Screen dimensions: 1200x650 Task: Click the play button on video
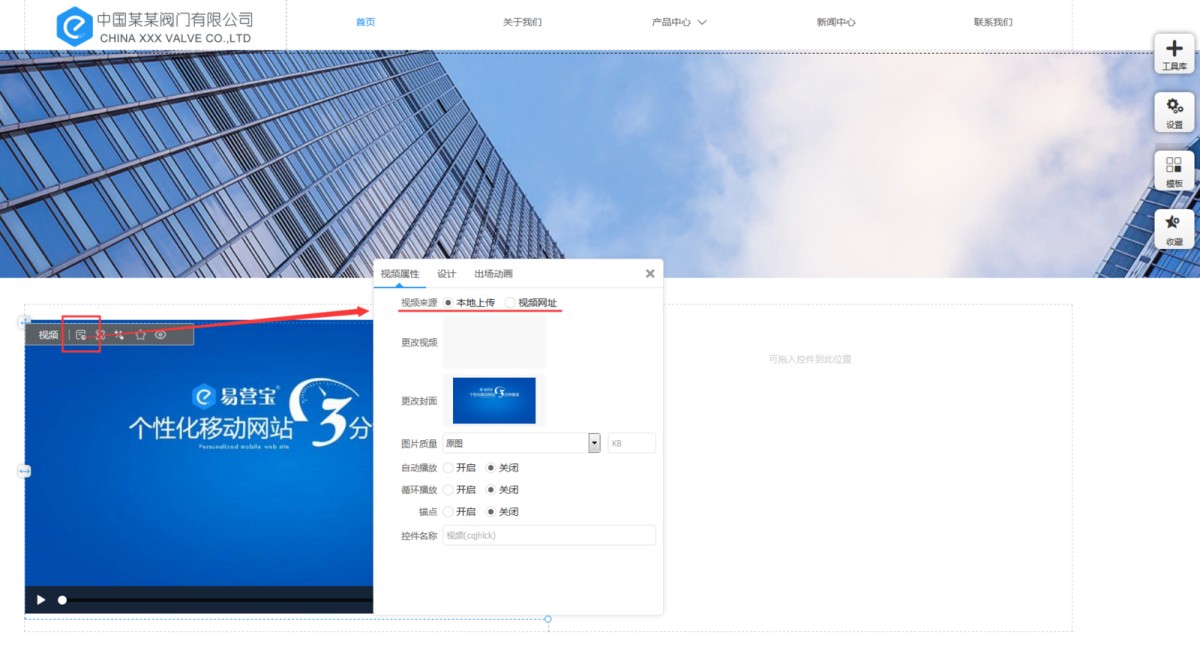[41, 600]
